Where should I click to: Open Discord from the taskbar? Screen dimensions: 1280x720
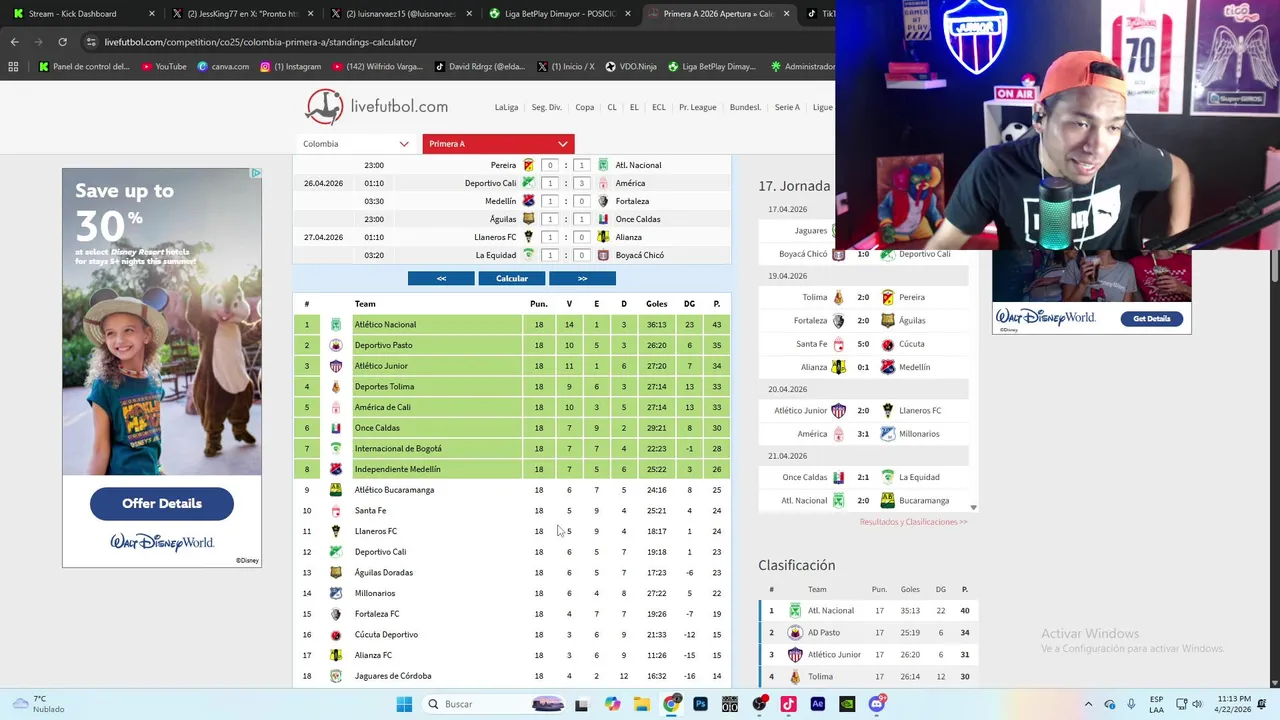pos(877,704)
